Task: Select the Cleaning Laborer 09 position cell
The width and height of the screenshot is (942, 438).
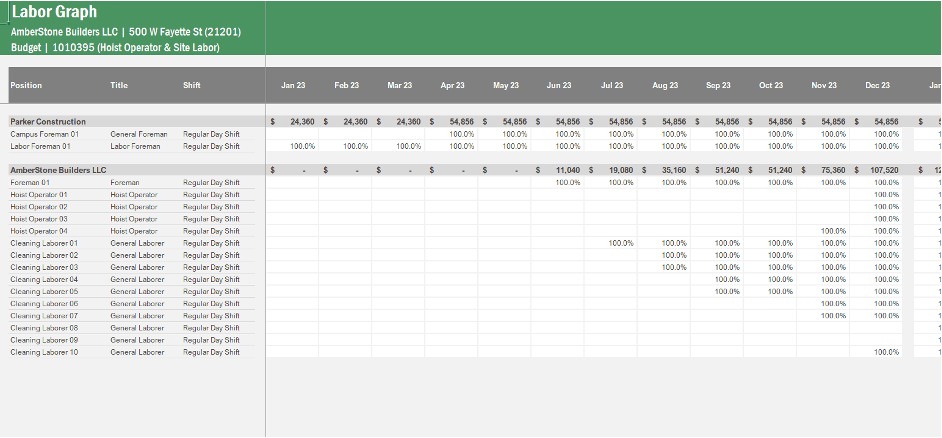Action: pyautogui.click(x=44, y=340)
